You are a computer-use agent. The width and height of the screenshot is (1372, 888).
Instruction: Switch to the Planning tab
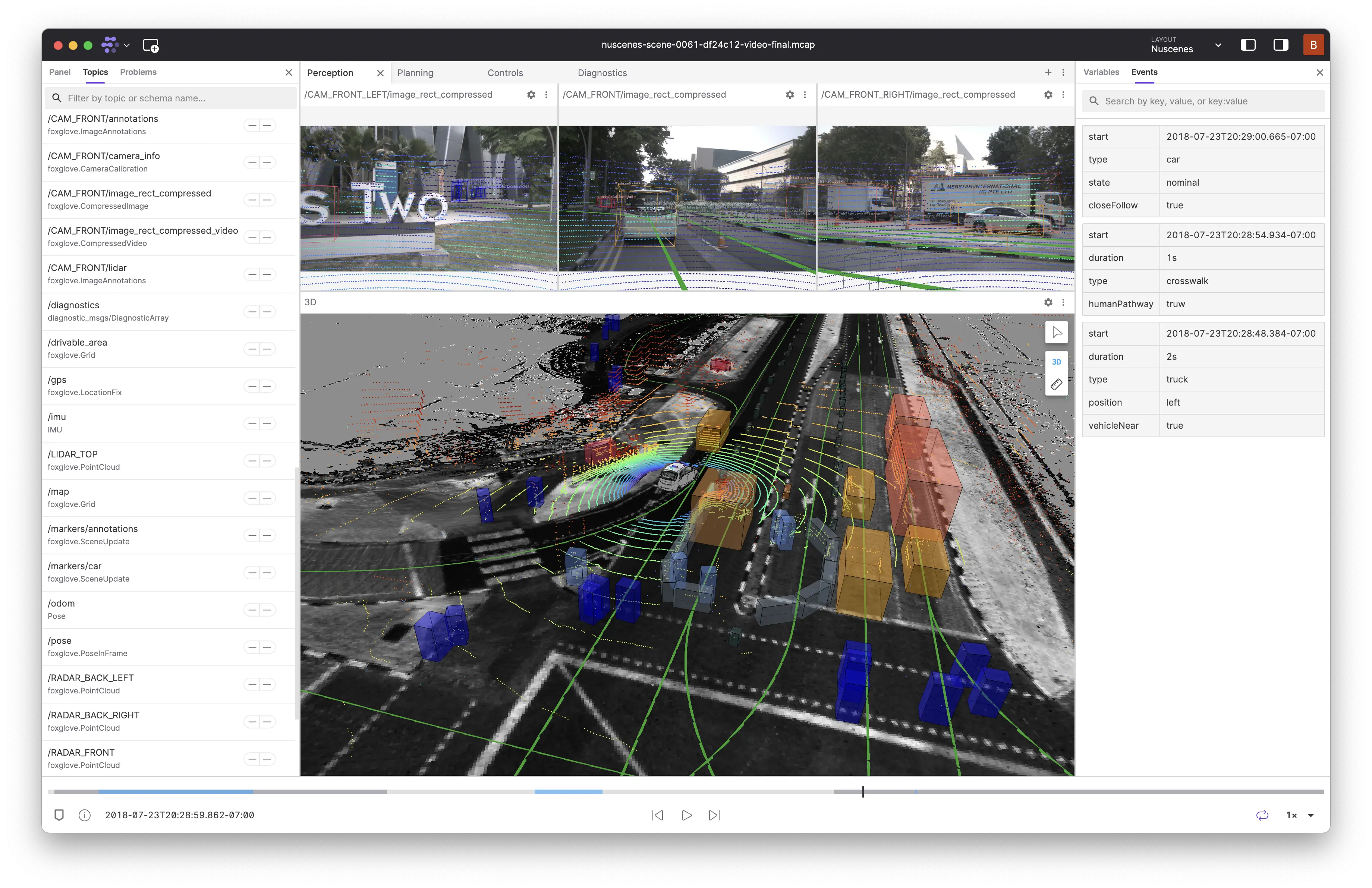pos(415,73)
